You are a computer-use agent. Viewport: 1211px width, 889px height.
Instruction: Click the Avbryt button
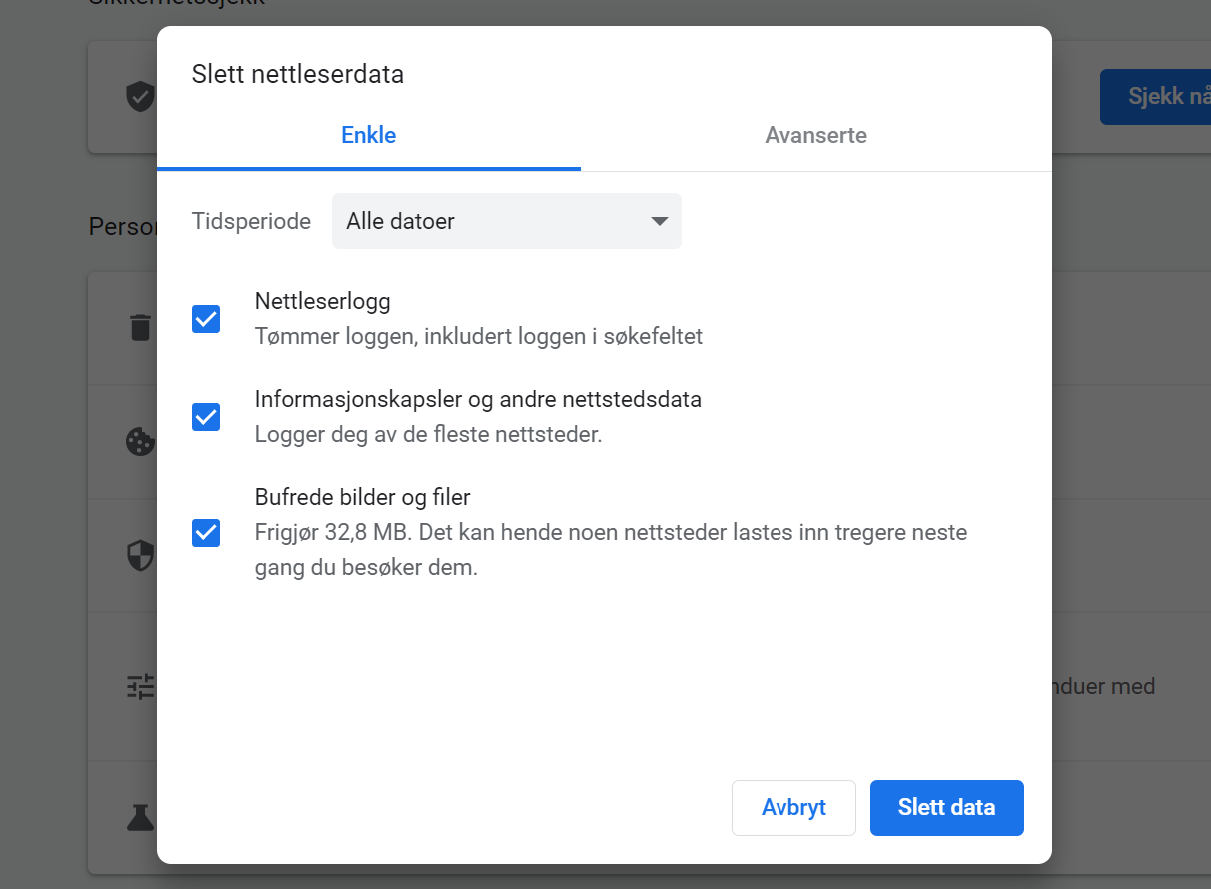[x=794, y=808]
